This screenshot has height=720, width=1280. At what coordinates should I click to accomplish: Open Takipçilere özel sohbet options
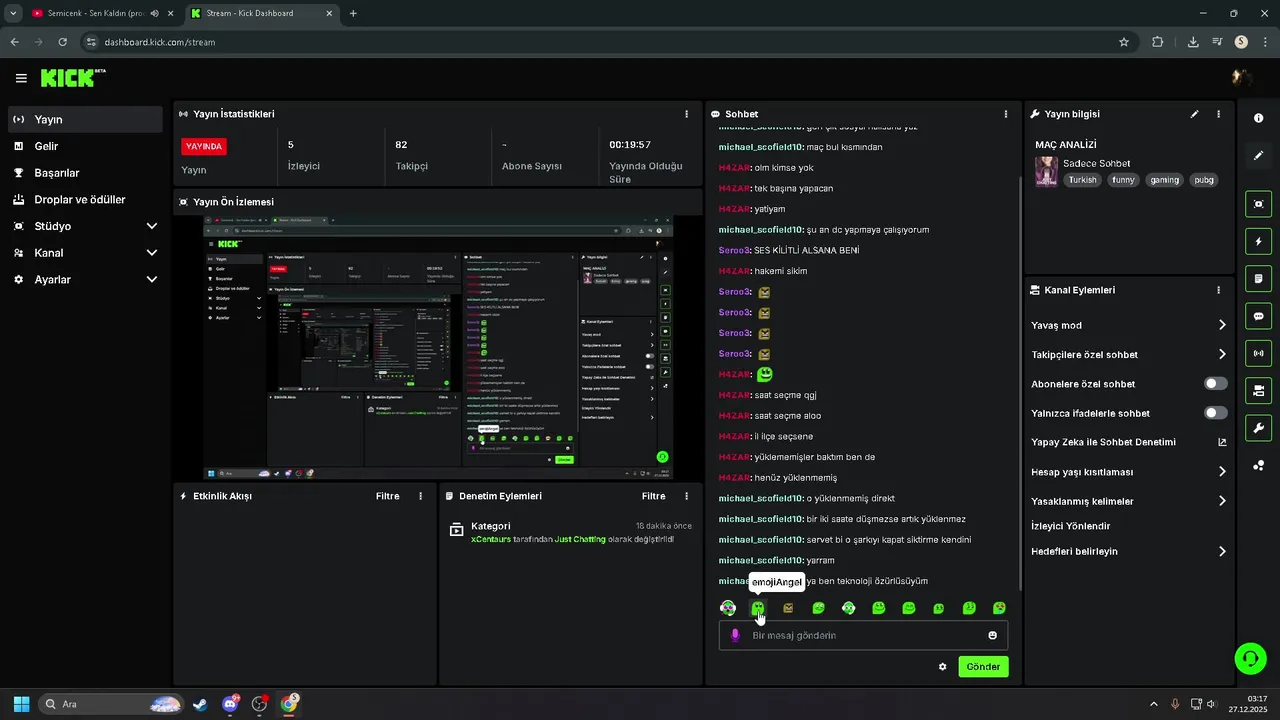[x=1129, y=354]
